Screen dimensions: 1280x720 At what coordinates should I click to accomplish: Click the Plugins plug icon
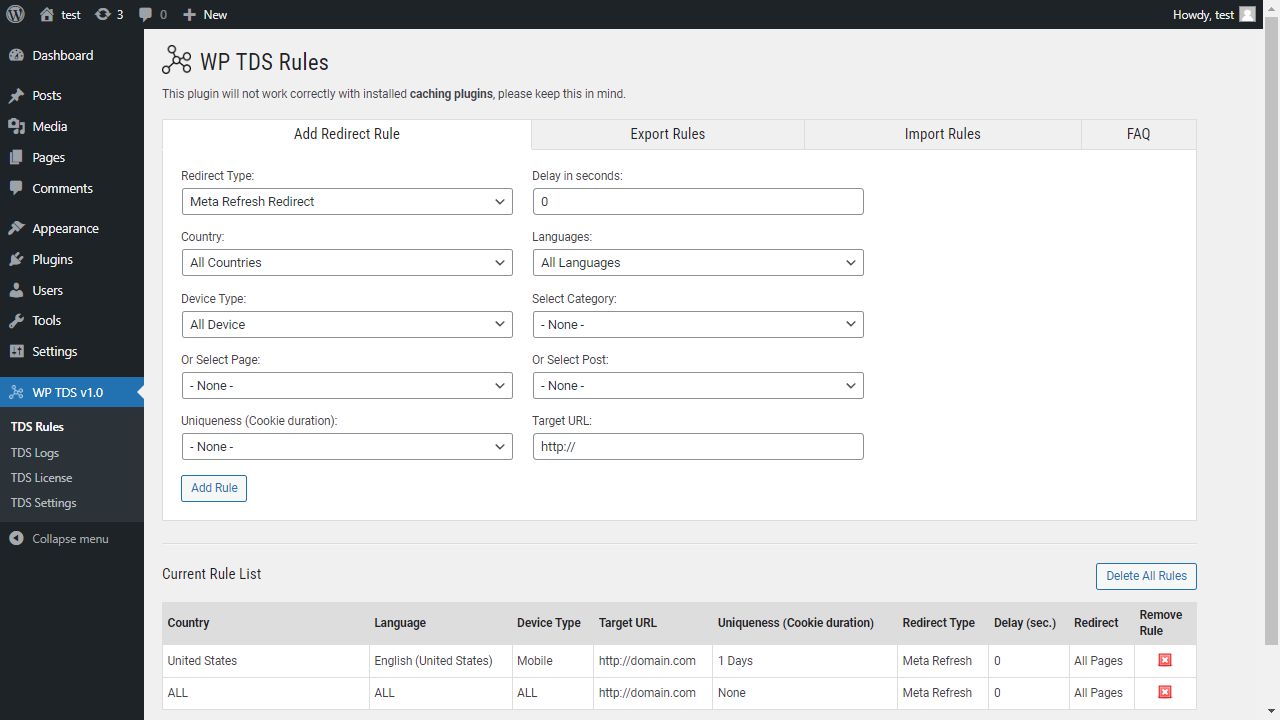tap(16, 259)
